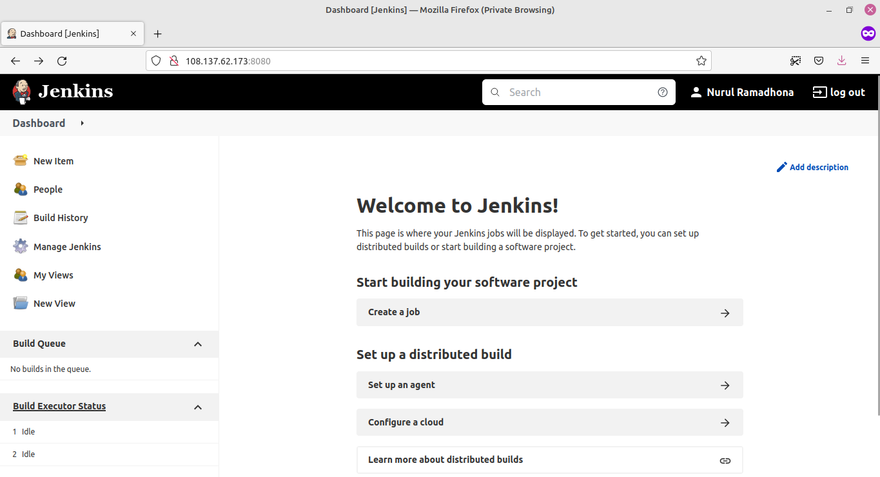Open Learn more about distributed builds

pos(549,460)
